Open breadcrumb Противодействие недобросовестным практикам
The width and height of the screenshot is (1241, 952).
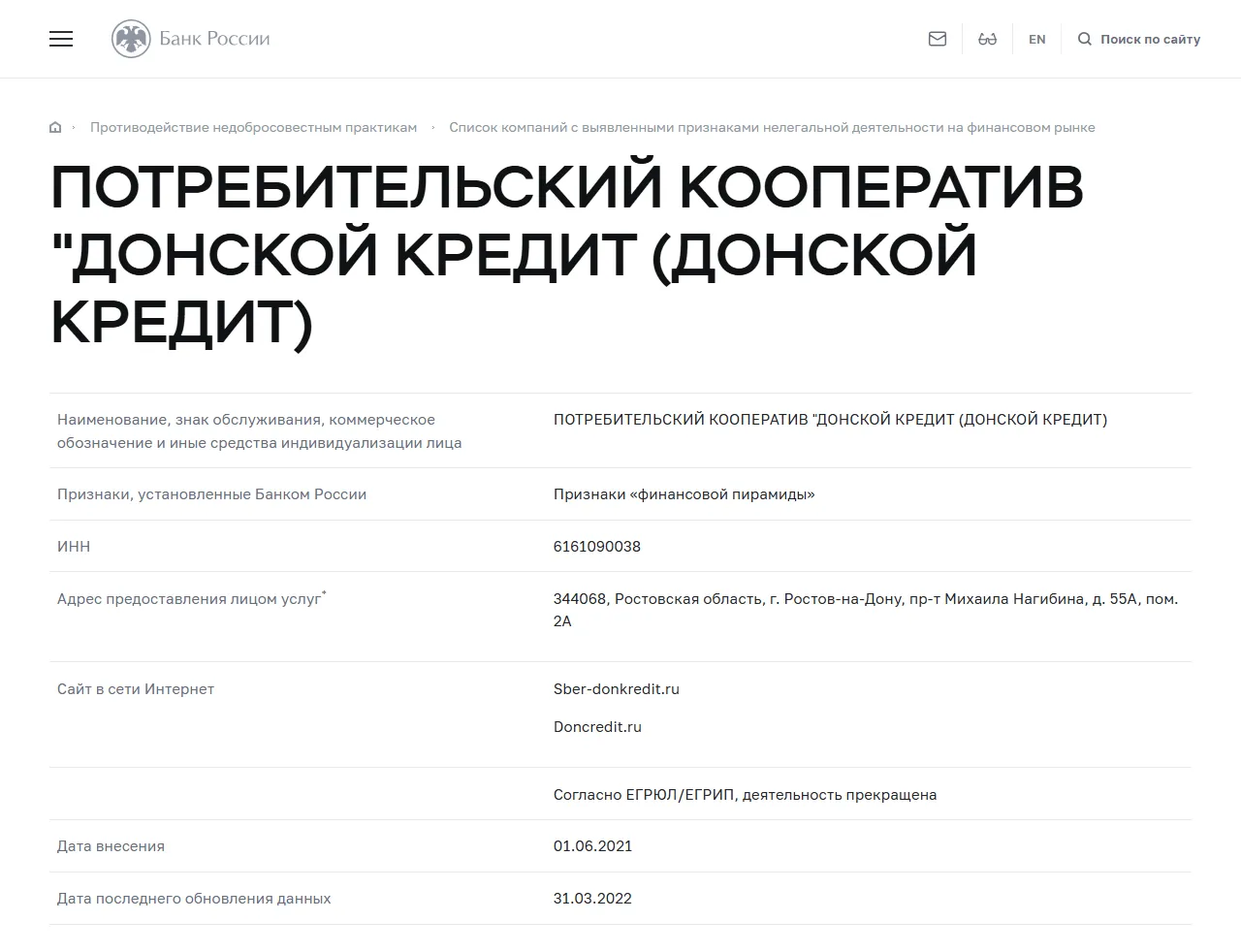click(253, 127)
